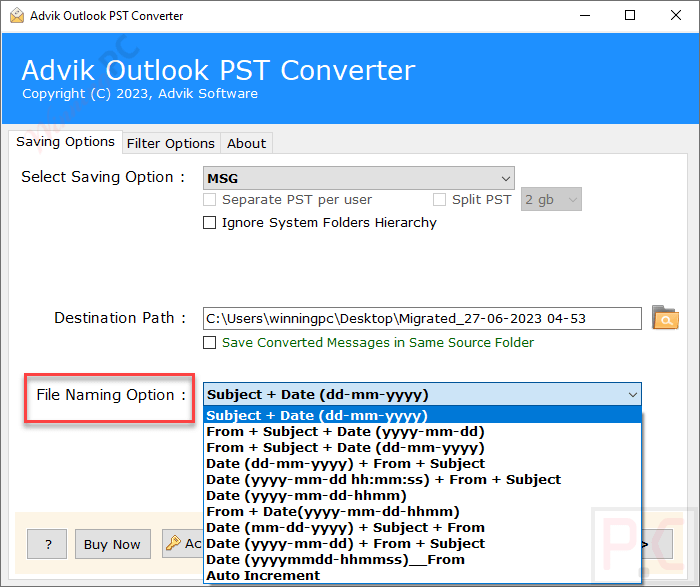Image resolution: width=700 pixels, height=587 pixels.
Task: Toggle Separate PST per user checkbox
Action: 209,199
